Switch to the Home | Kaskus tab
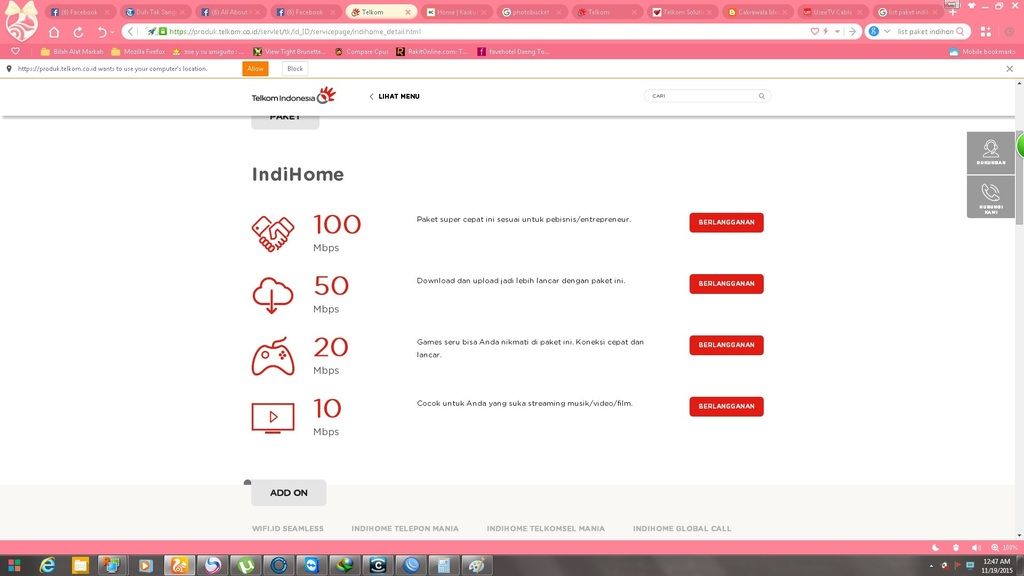Image resolution: width=1024 pixels, height=576 pixels. (x=456, y=12)
